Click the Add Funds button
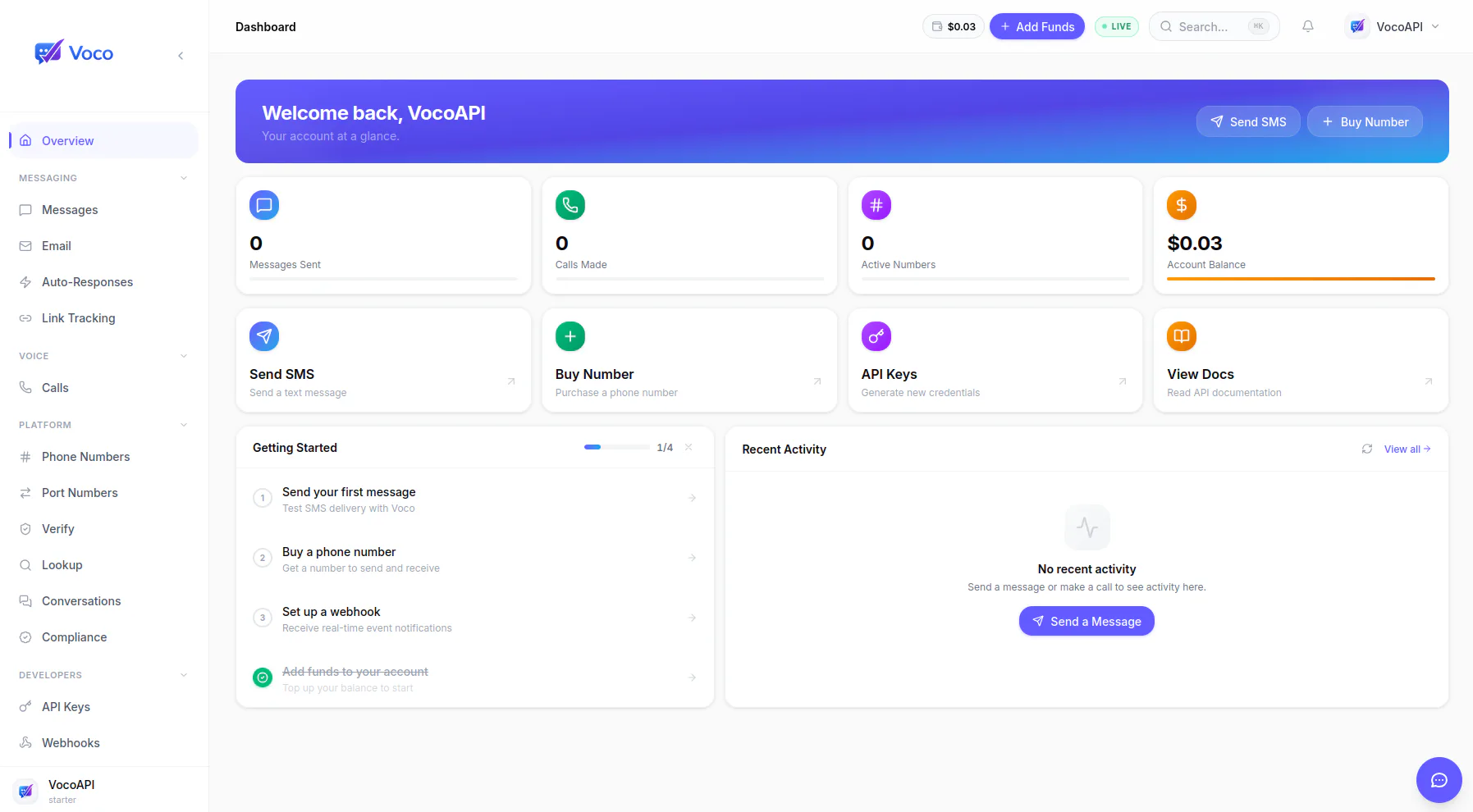The height and width of the screenshot is (812, 1473). point(1037,26)
